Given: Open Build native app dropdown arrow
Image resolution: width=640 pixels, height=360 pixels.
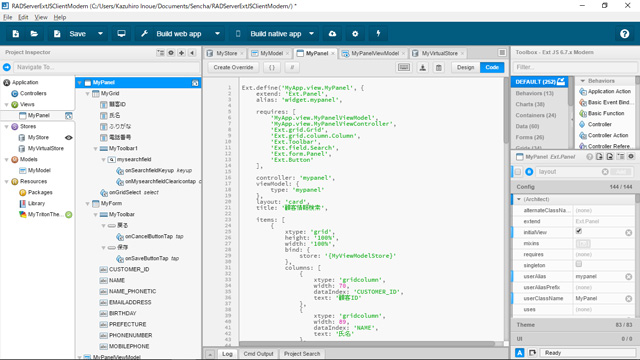Looking at the screenshot, I should point(311,34).
